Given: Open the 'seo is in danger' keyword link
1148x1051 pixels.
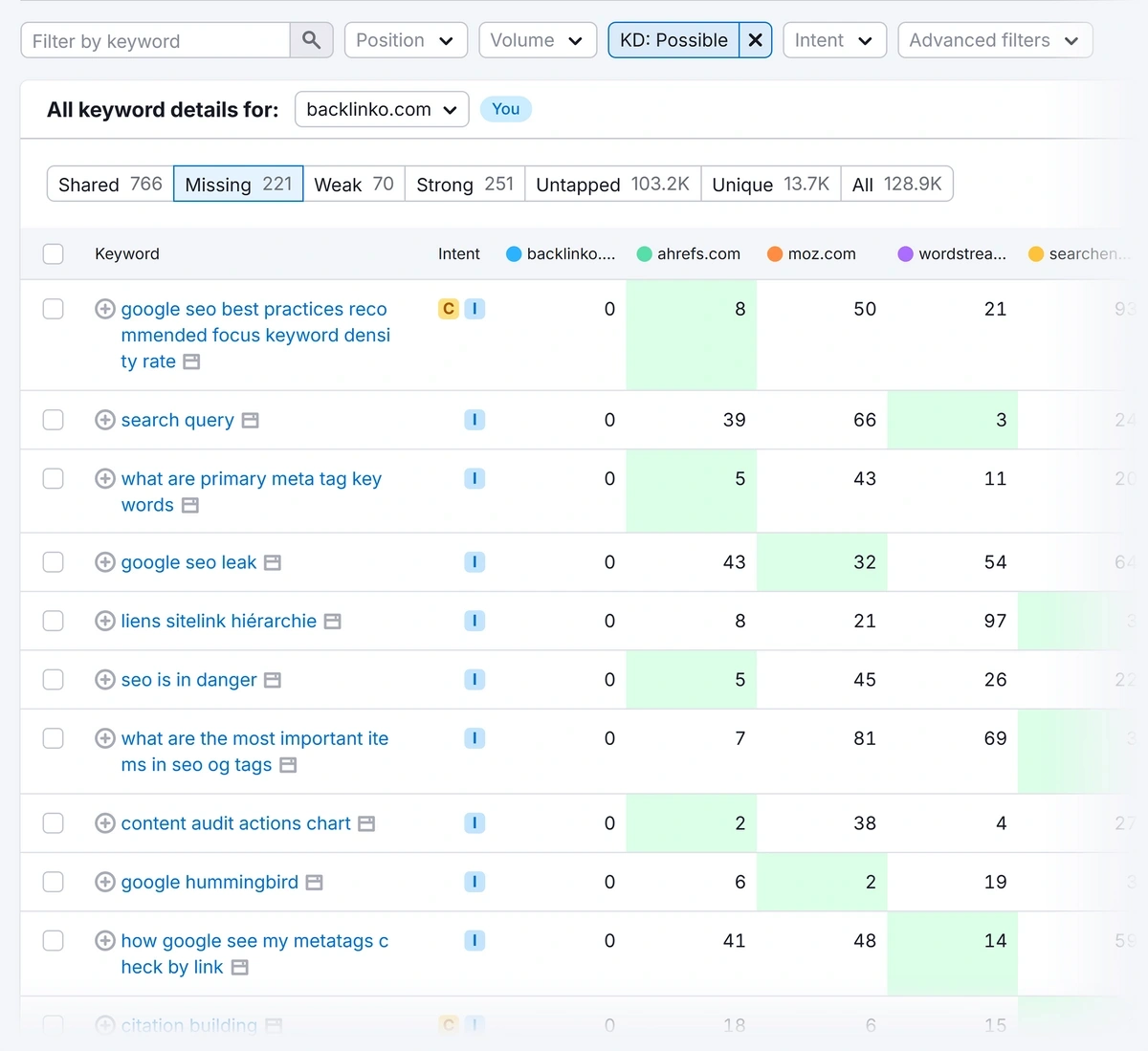Looking at the screenshot, I should 188,680.
